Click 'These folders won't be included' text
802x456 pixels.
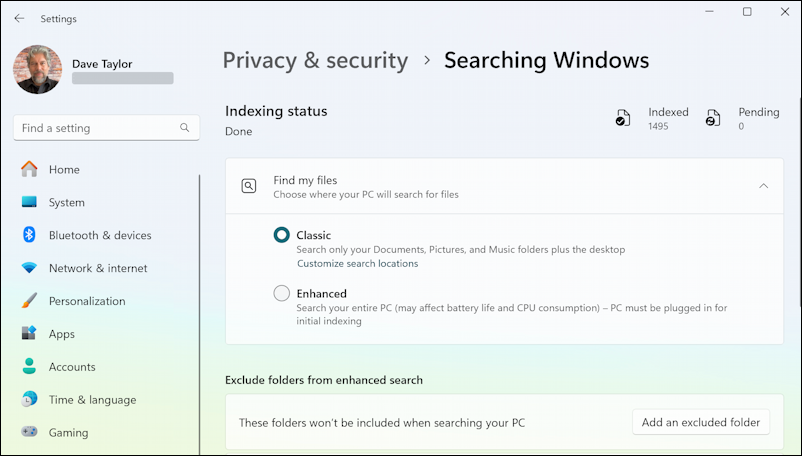(382, 423)
